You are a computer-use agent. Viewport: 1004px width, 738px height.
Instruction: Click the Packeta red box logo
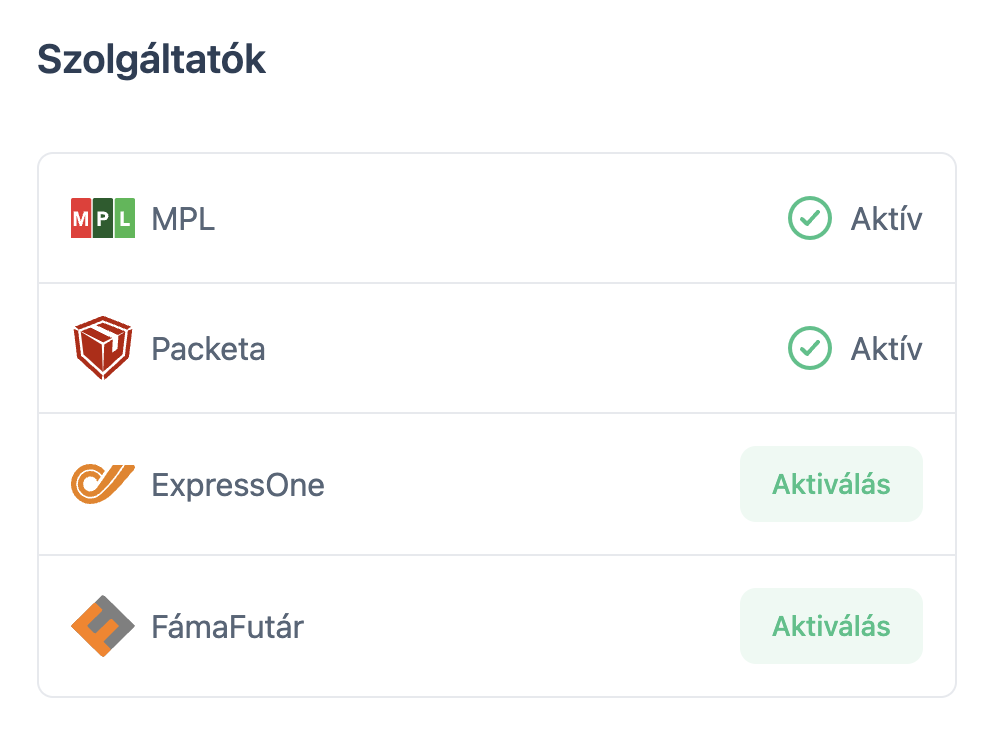pos(103,349)
